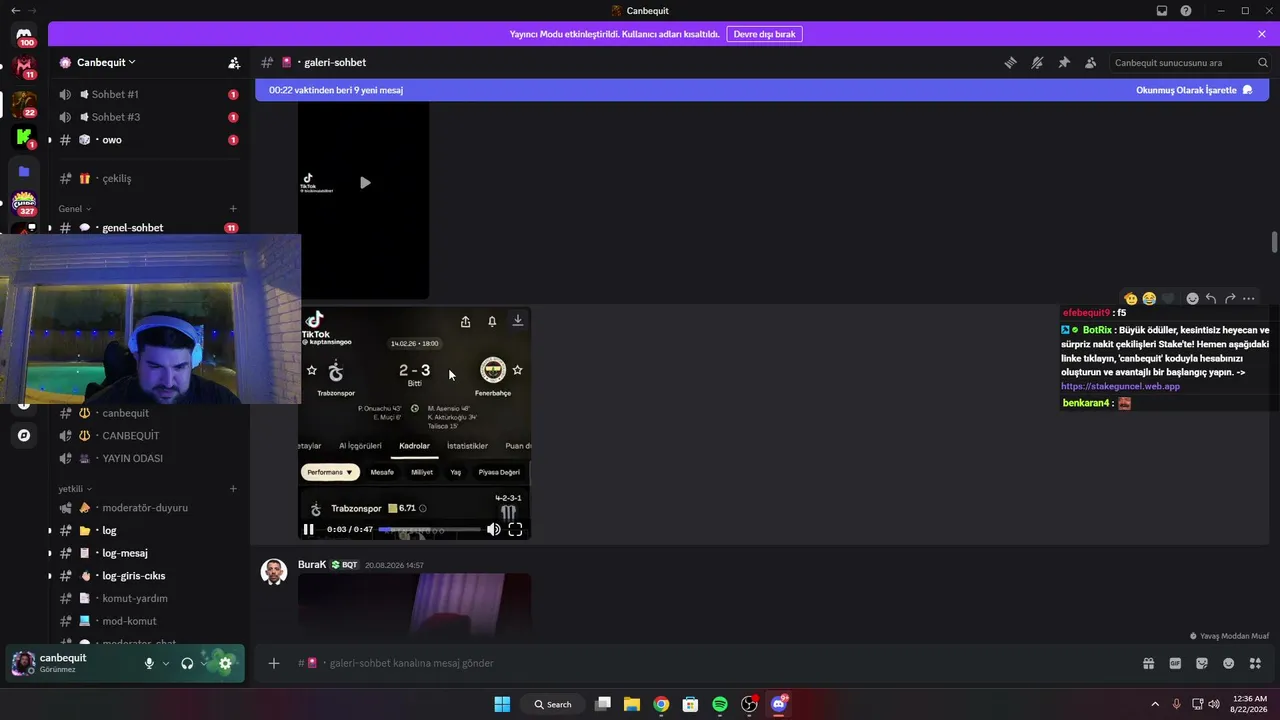Screen dimensions: 1280x720
Task: Toggle microphone mute in user panel
Action: coord(149,663)
